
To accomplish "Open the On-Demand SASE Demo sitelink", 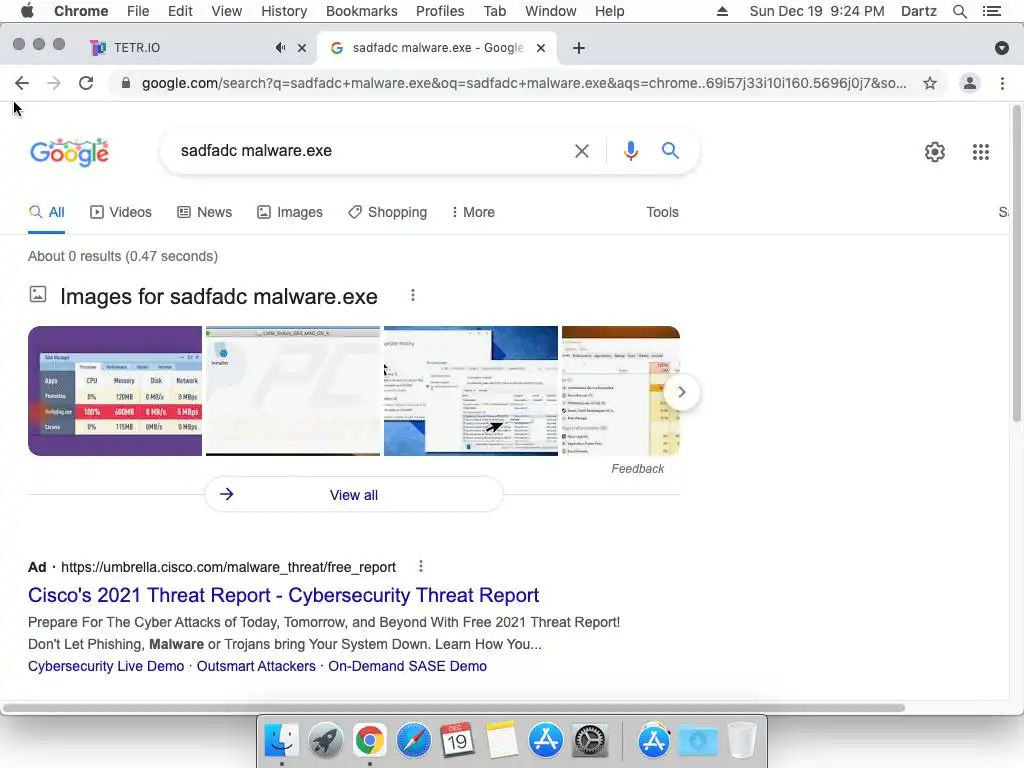I will pyautogui.click(x=408, y=666).
